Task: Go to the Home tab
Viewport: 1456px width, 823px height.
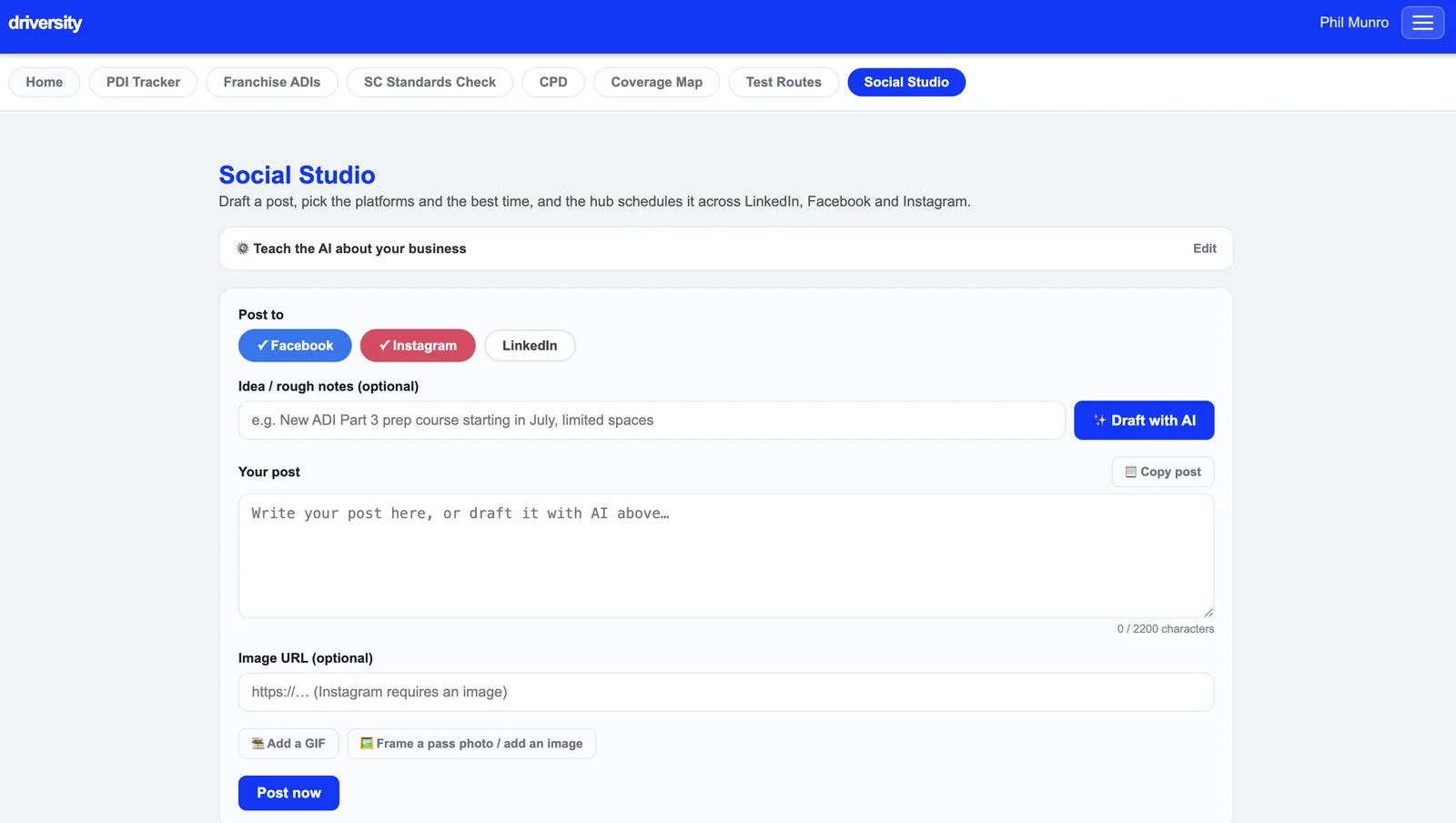Action: point(45,82)
